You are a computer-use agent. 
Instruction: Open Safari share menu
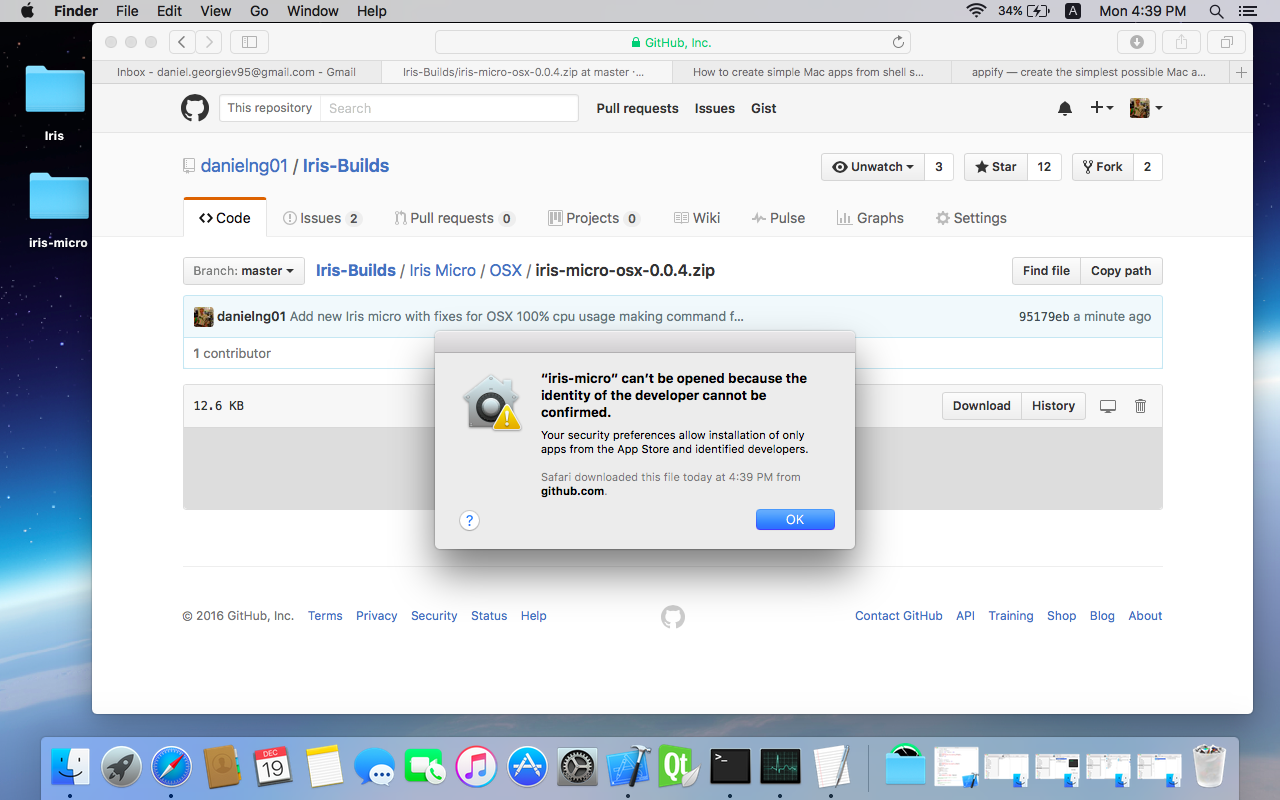tap(1181, 42)
